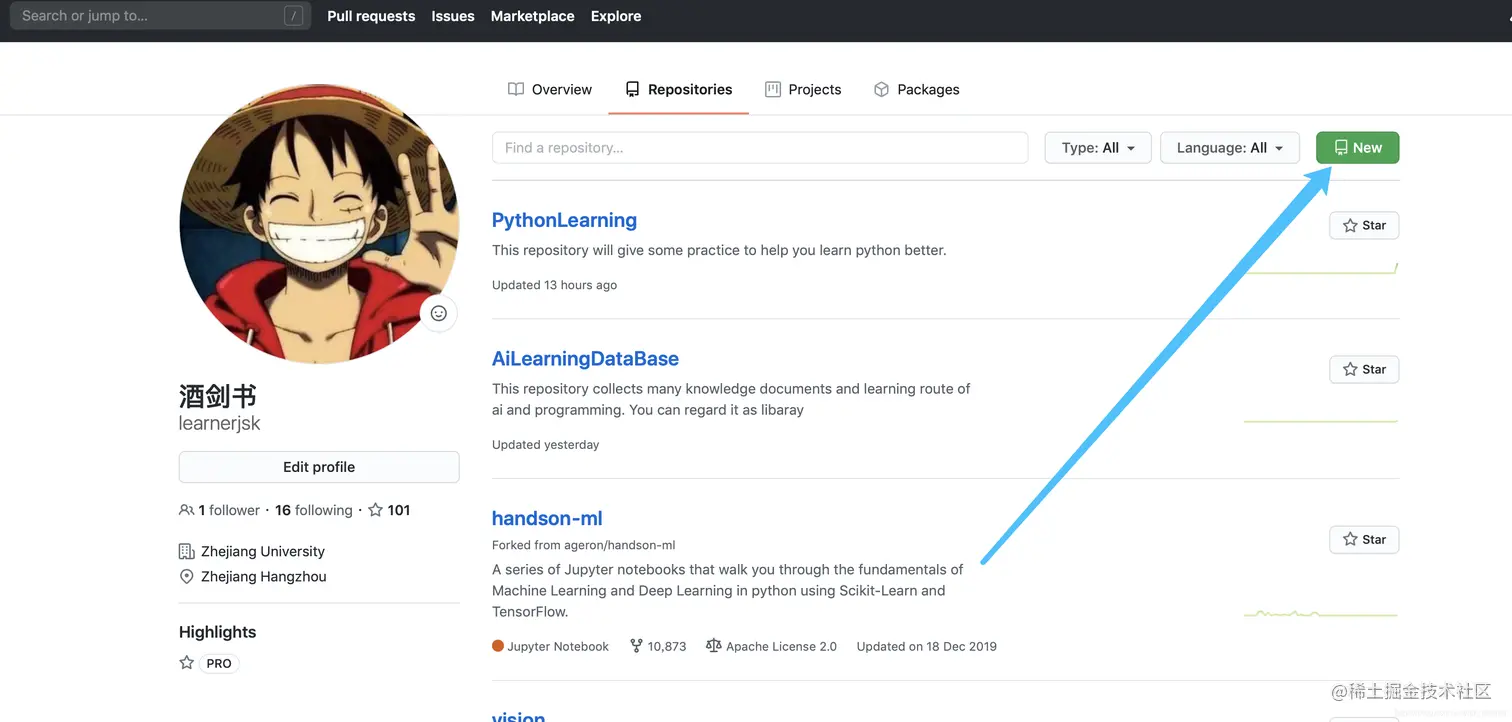
Task: Click the Zhejiang University organization text
Action: (263, 551)
